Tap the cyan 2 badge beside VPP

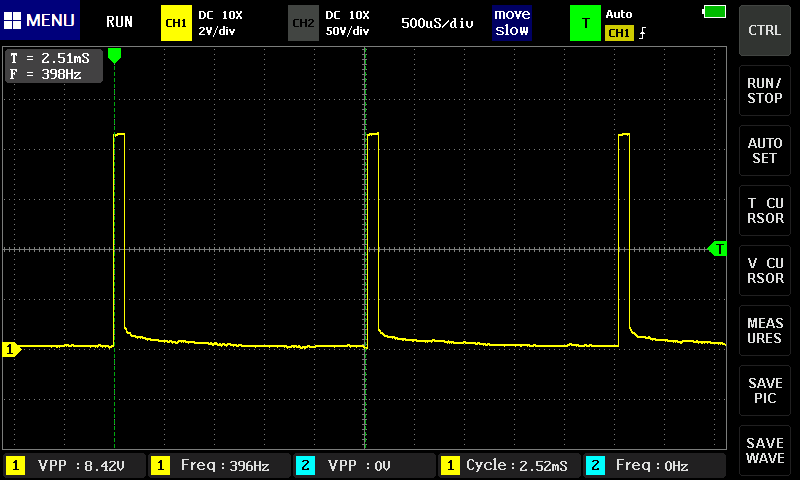(x=305, y=465)
